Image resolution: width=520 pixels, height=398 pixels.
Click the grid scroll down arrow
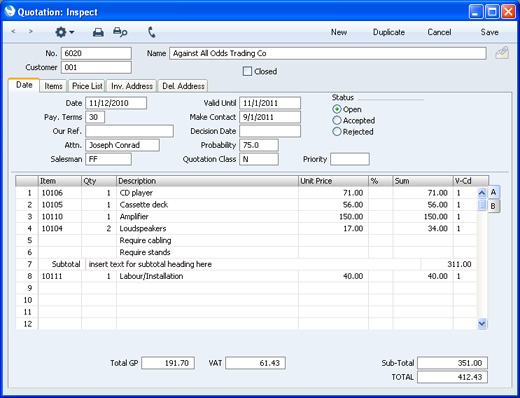coord(482,323)
